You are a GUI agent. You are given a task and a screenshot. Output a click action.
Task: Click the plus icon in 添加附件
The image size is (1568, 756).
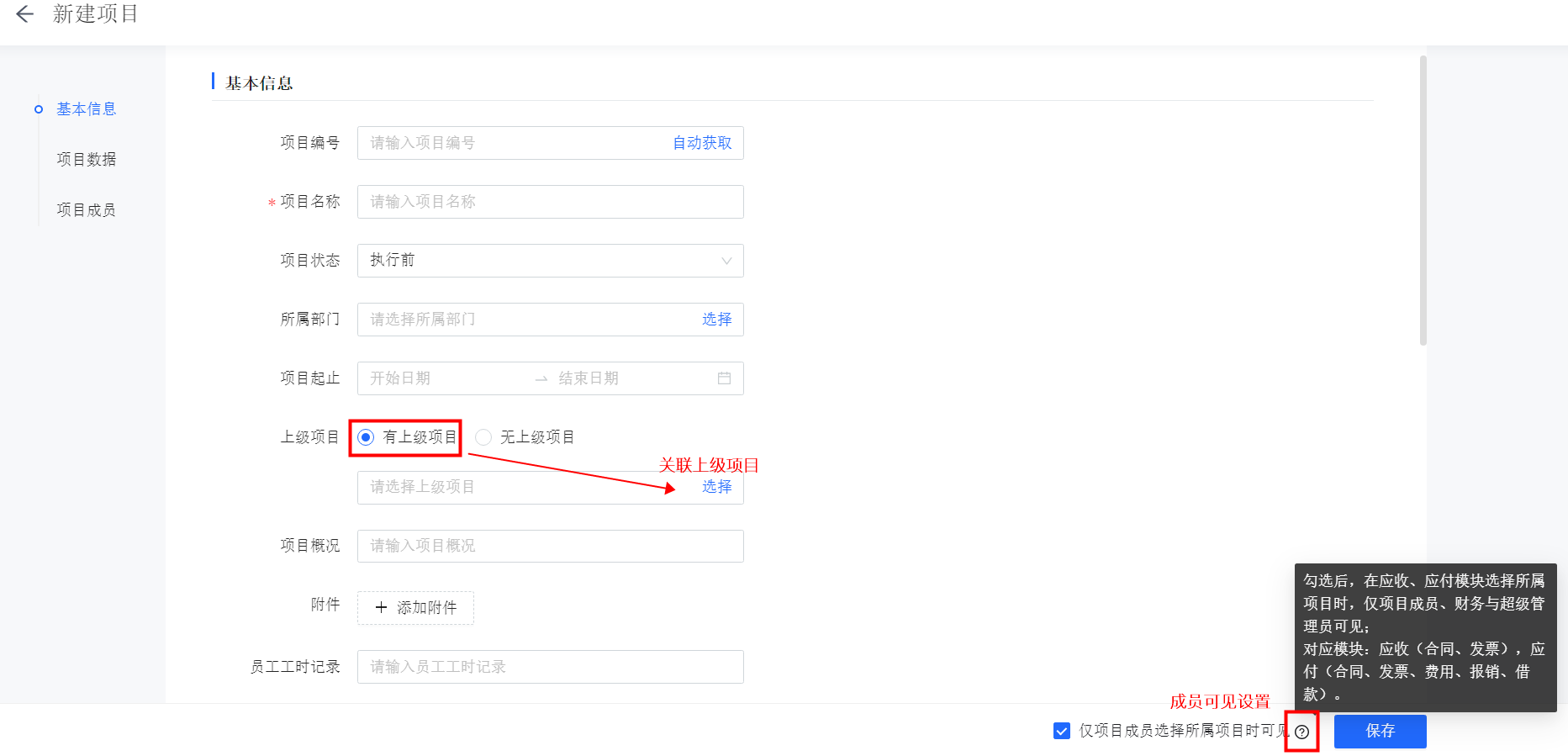[381, 607]
